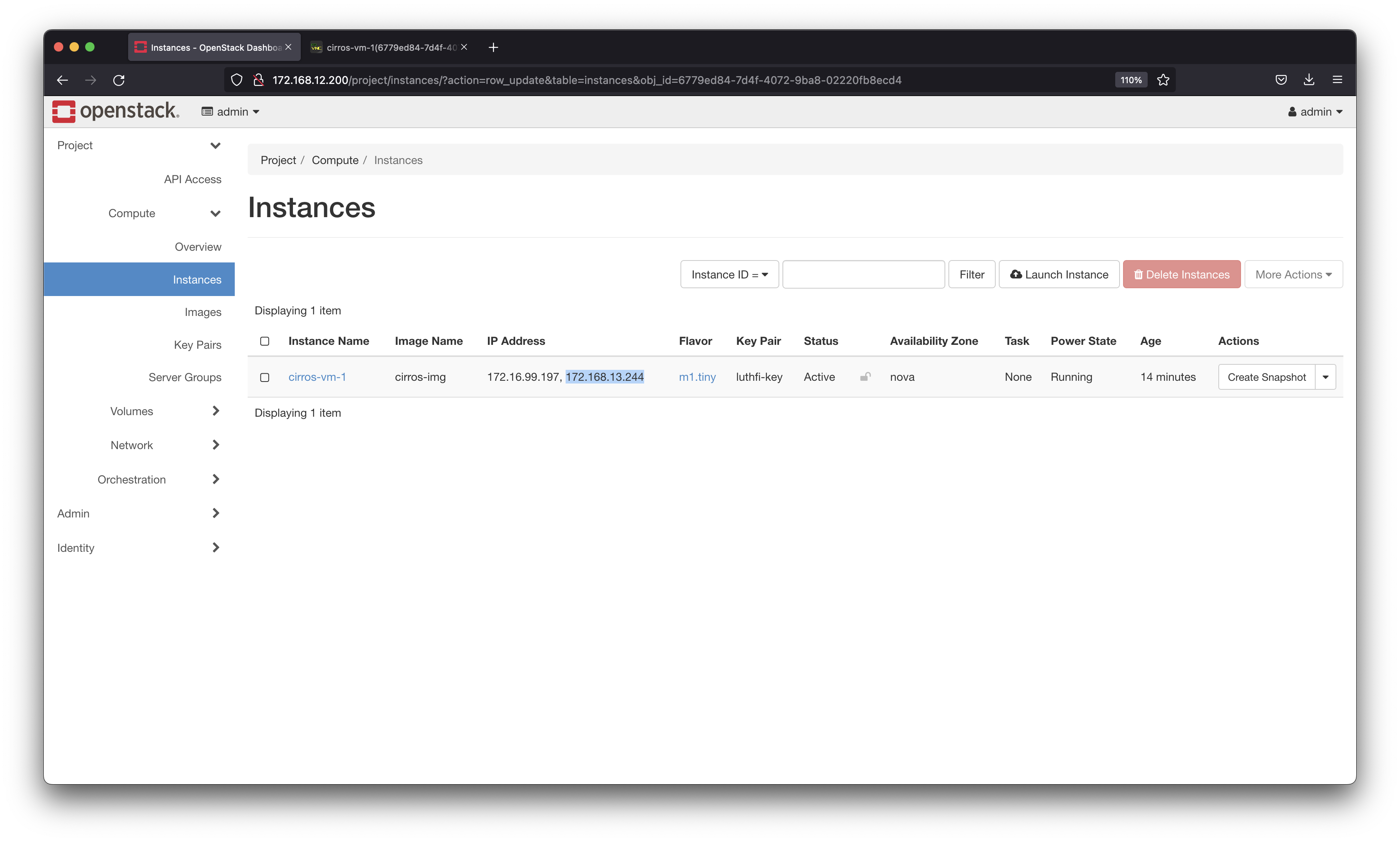Click the luthfi-key key pair cell
Image resolution: width=1400 pixels, height=842 pixels.
coord(759,377)
